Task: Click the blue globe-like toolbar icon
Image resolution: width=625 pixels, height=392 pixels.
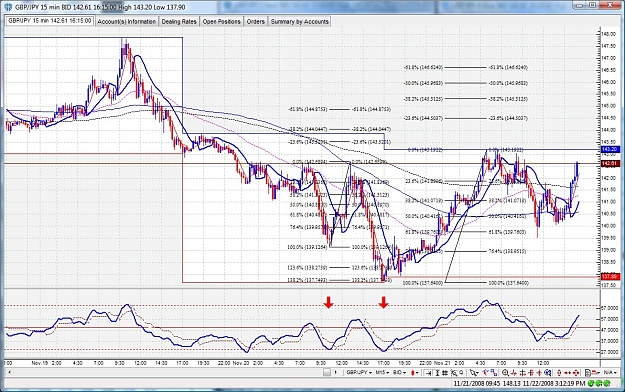Action: [547, 373]
